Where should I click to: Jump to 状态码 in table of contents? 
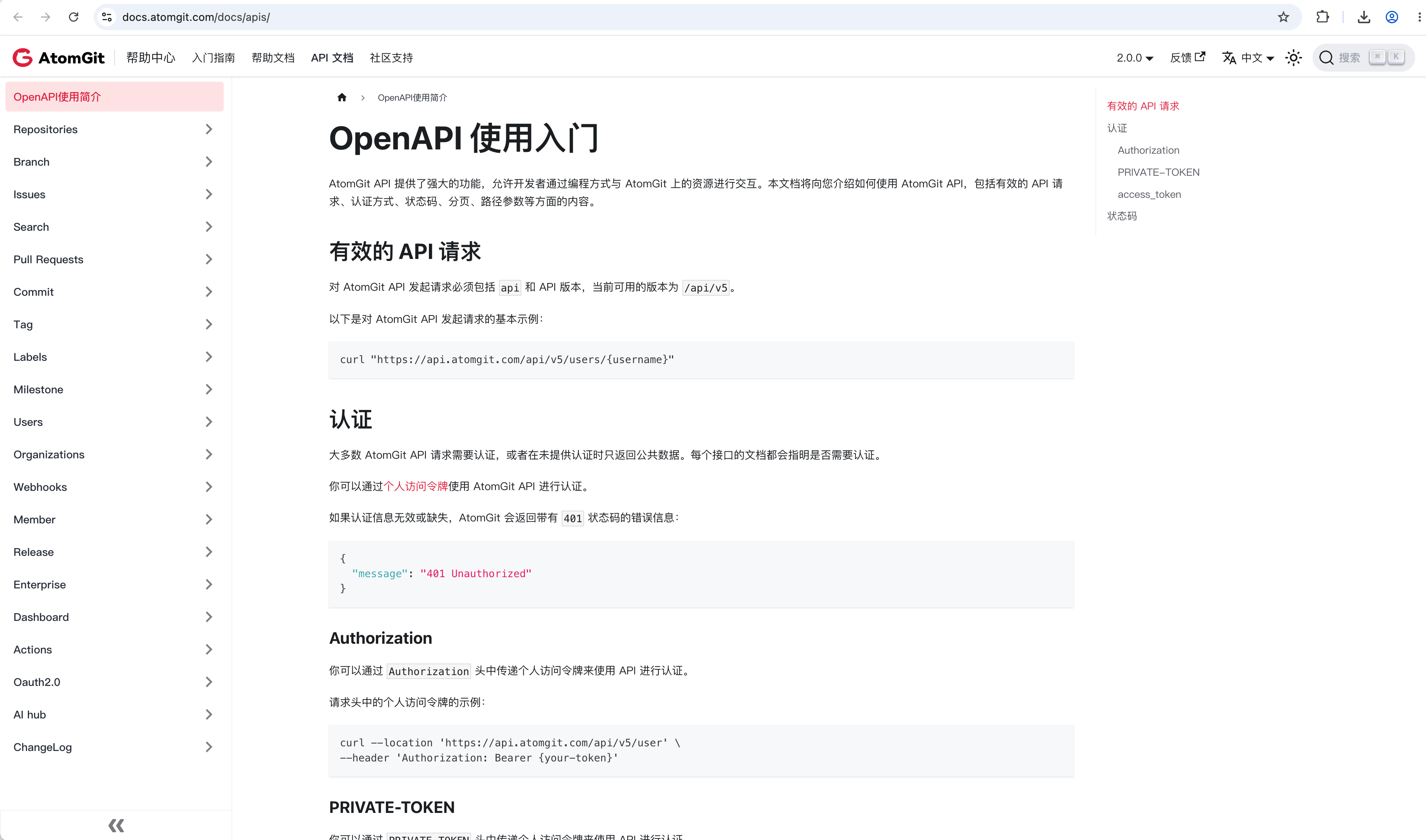pos(1121,216)
